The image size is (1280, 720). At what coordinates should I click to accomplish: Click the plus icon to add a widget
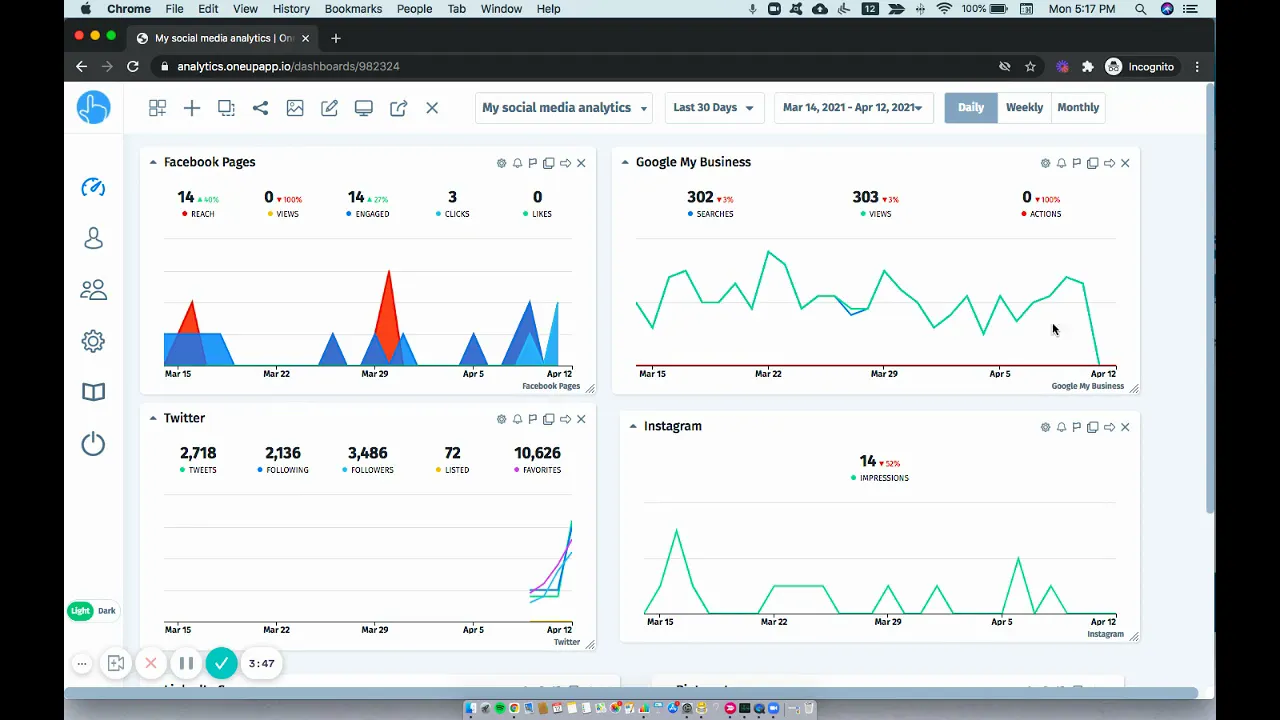[x=192, y=108]
